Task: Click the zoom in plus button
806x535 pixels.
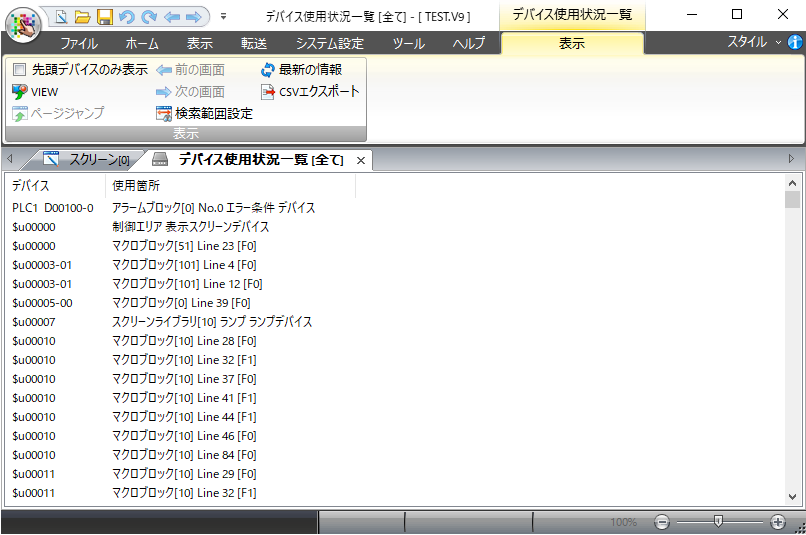Action: [x=778, y=522]
